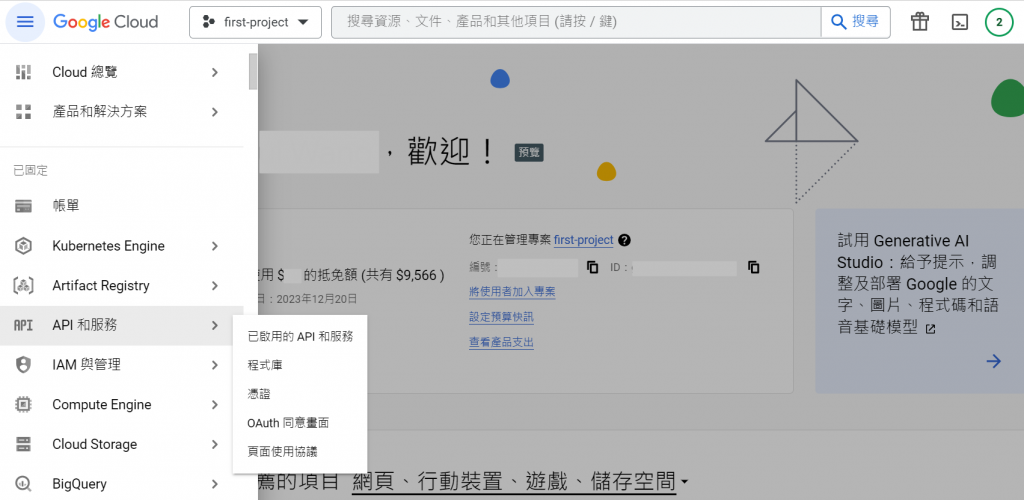Close the hamburger navigation menu
Screen dimensions: 1024x500
(25, 22)
